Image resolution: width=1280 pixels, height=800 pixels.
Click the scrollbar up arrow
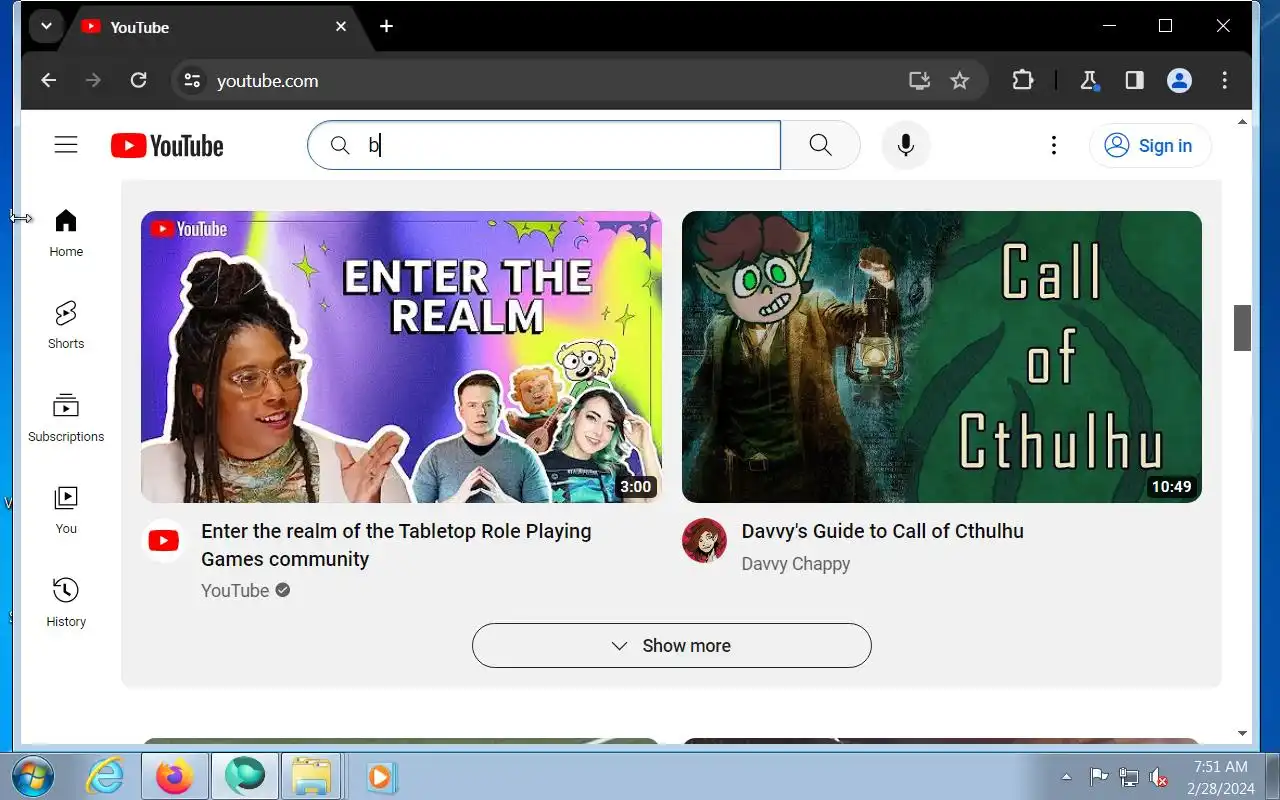pyautogui.click(x=1242, y=122)
